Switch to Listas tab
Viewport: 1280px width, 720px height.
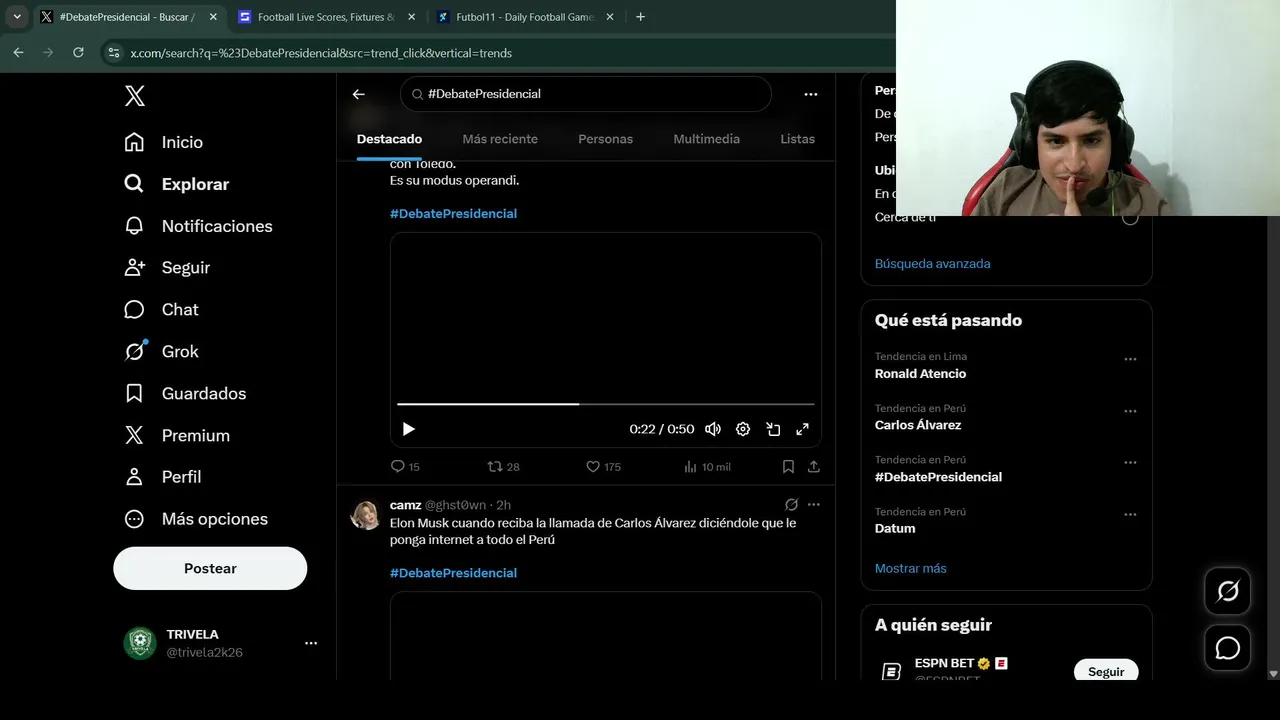(x=797, y=139)
